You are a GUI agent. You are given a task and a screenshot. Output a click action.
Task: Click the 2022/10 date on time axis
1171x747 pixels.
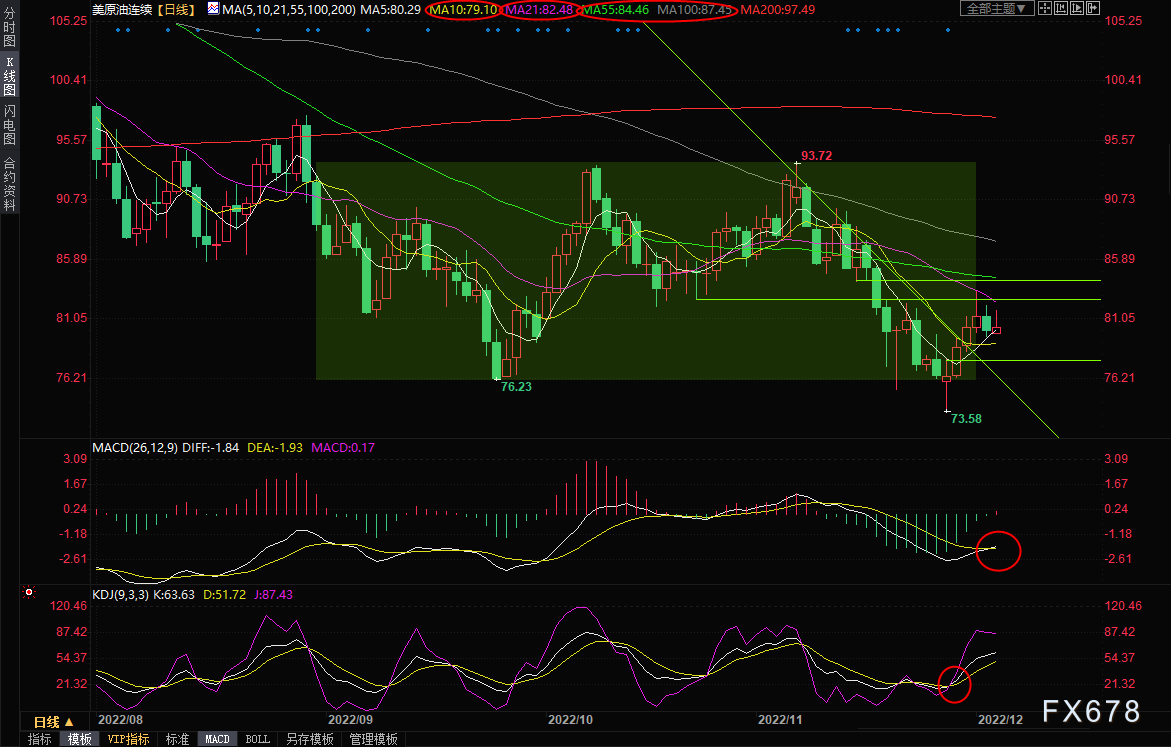(x=571, y=719)
